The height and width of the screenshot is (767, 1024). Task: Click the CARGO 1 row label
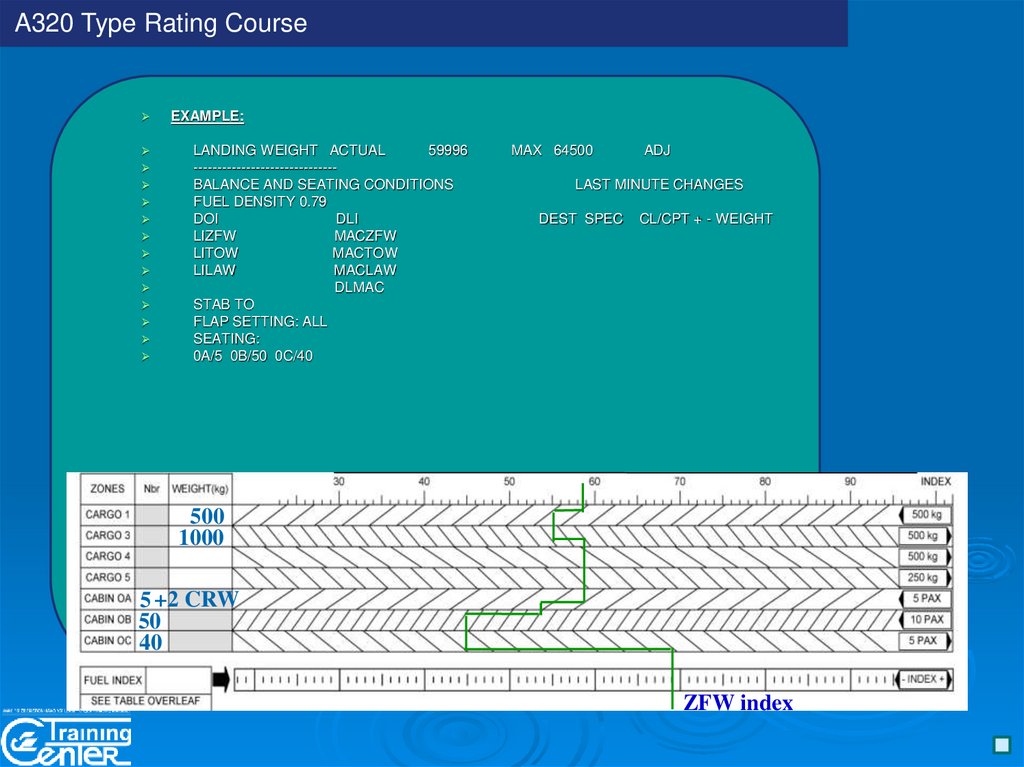click(x=108, y=515)
